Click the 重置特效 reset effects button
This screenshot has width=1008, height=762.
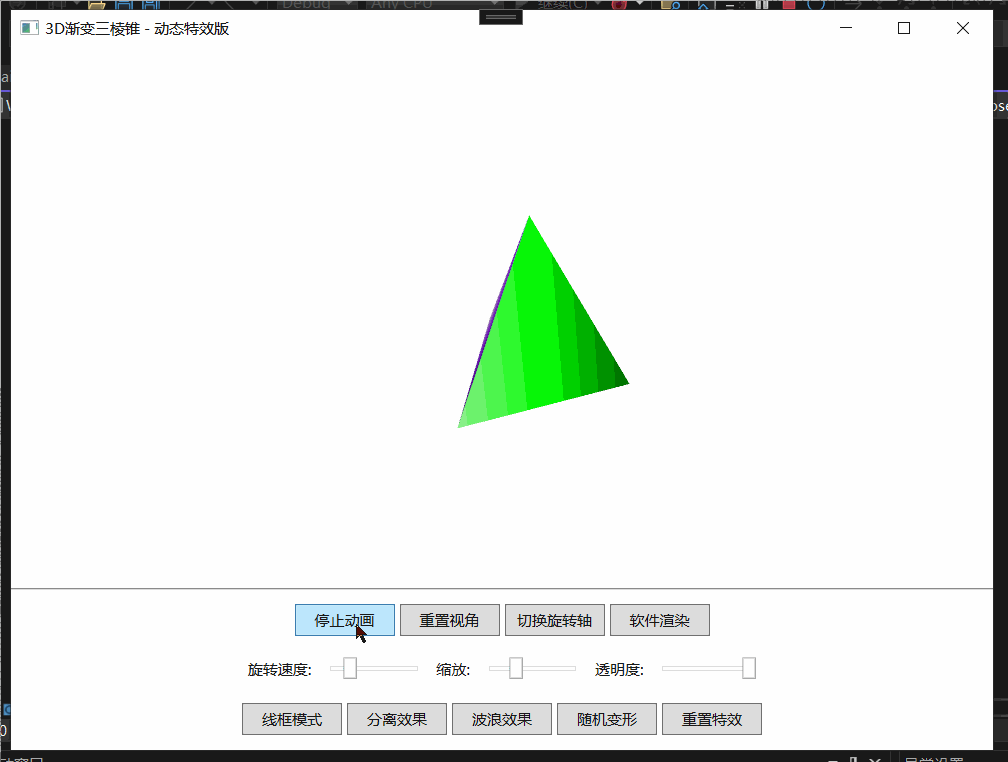712,719
